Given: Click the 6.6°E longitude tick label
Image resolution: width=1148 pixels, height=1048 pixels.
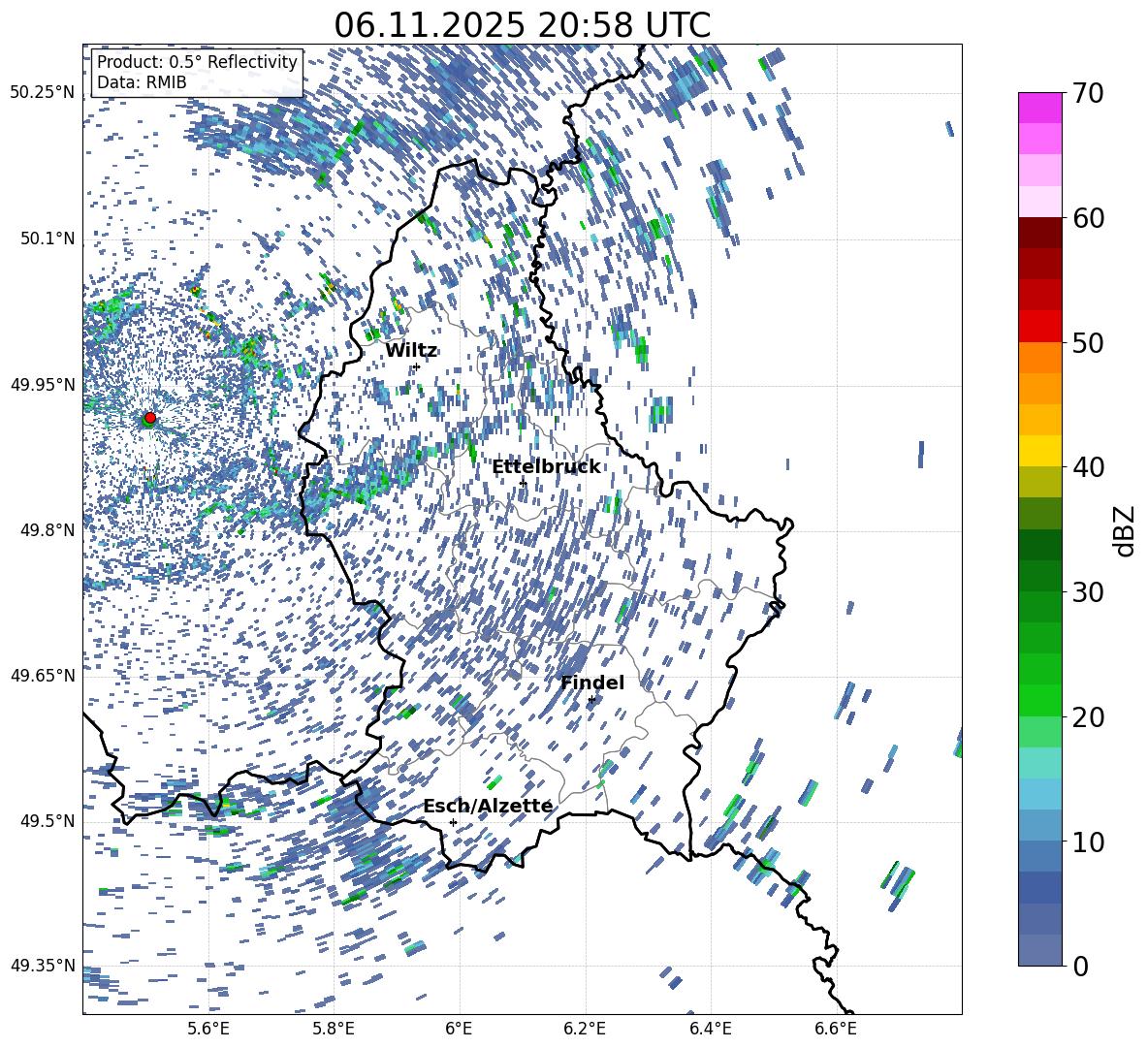Looking at the screenshot, I should [836, 1029].
